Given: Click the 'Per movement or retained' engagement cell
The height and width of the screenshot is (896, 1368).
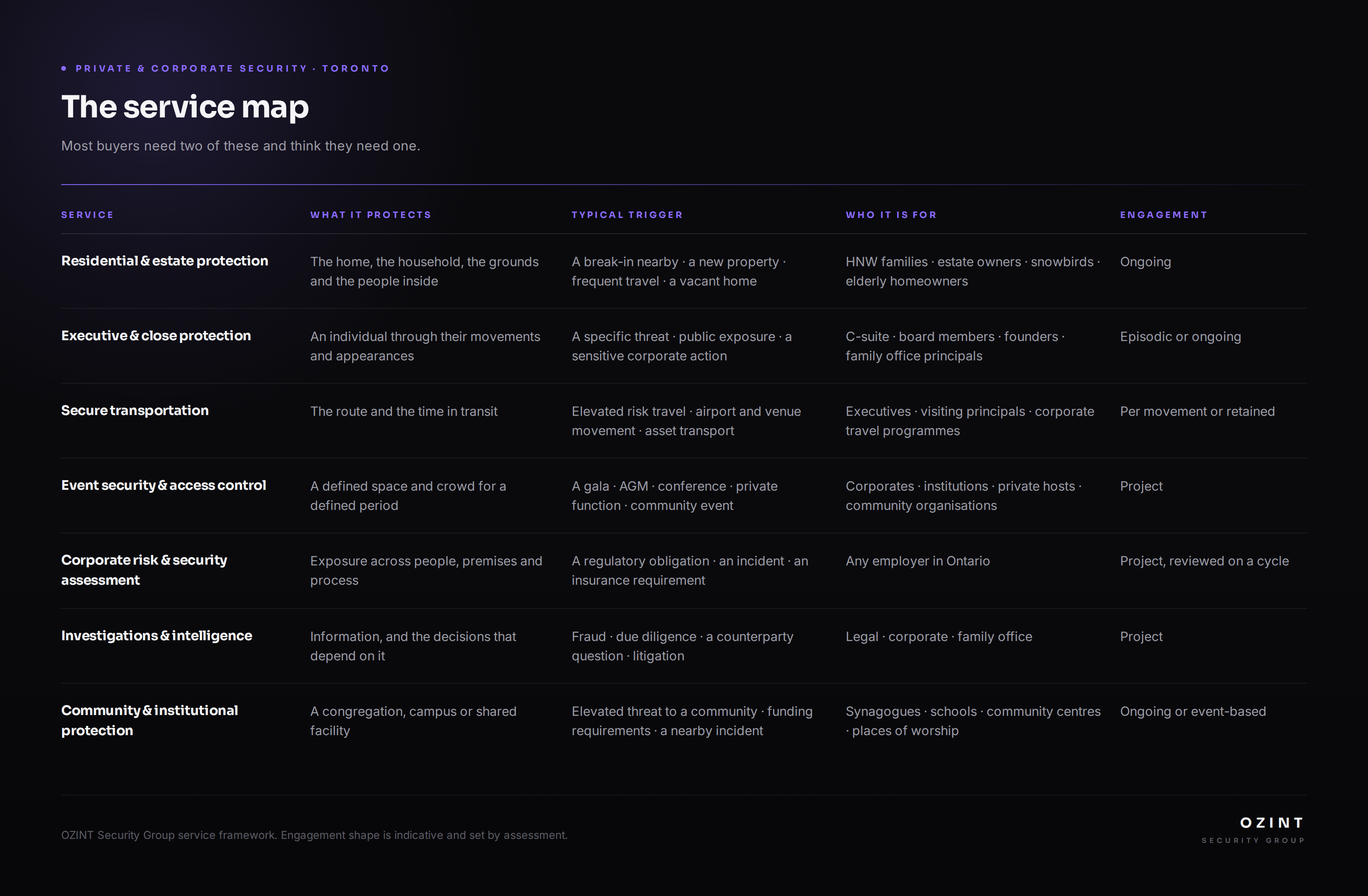Looking at the screenshot, I should coord(1197,411).
